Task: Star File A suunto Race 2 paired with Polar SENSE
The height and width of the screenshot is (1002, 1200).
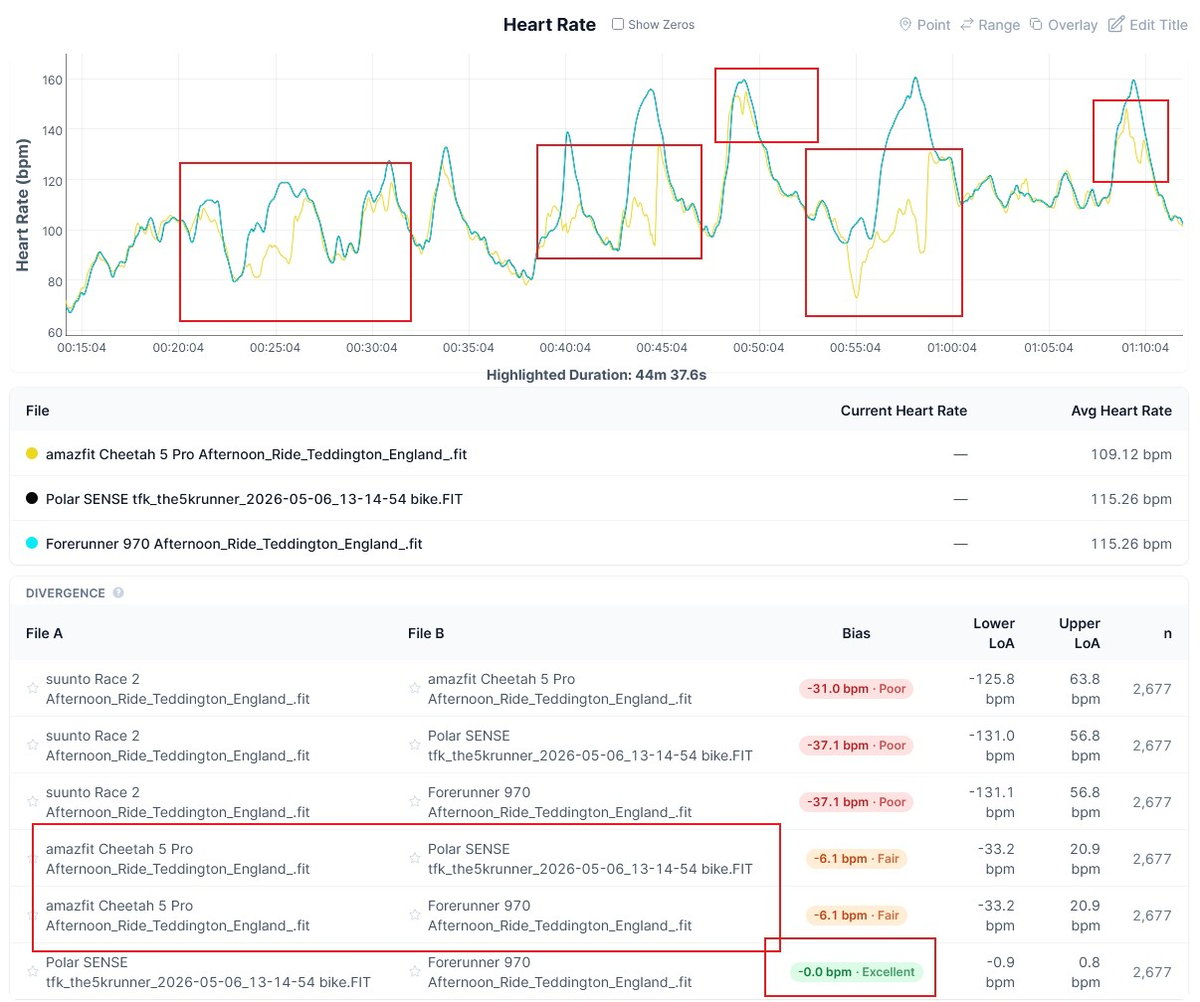Action: coord(33,745)
